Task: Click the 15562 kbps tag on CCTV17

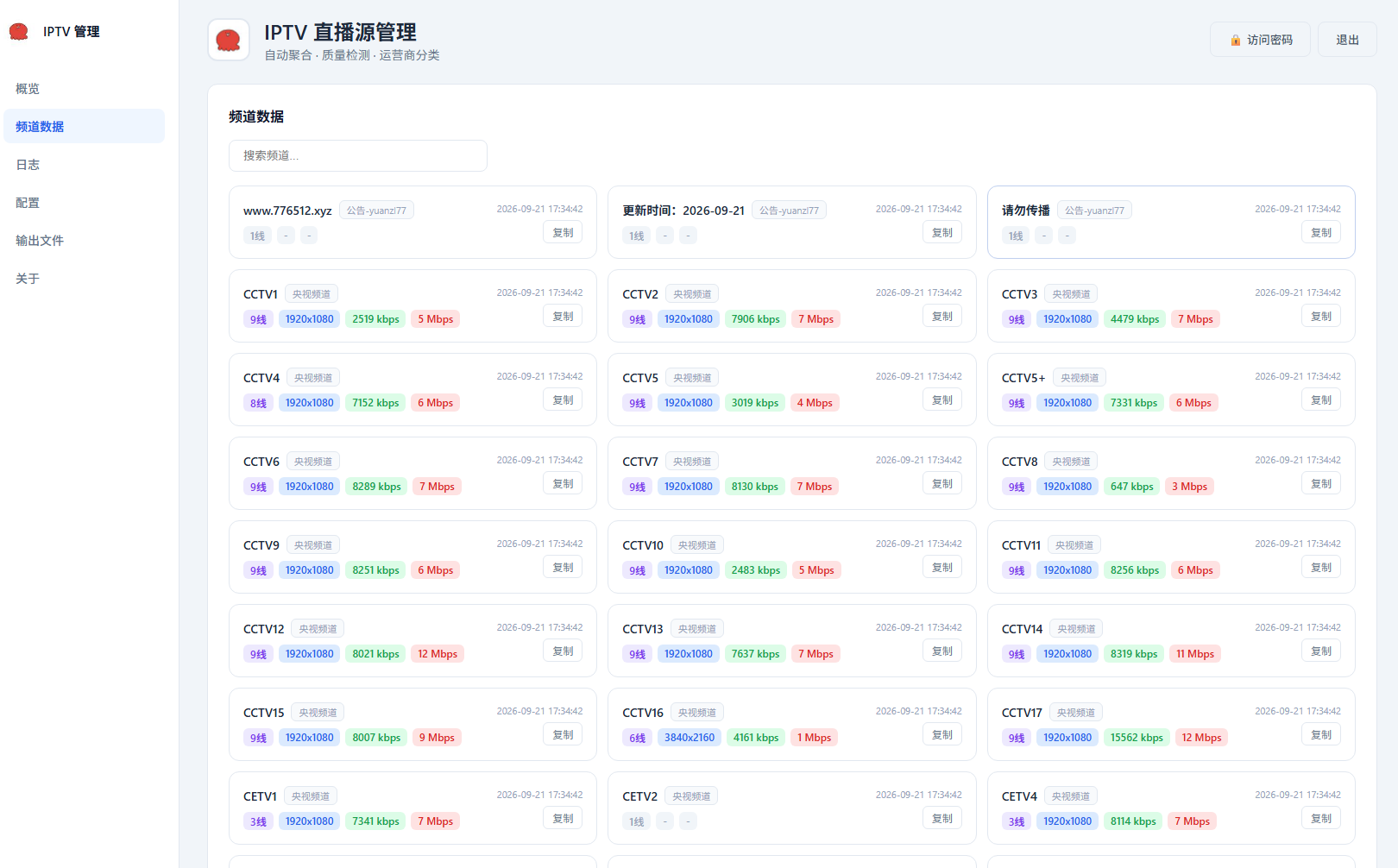Action: tap(1137, 738)
